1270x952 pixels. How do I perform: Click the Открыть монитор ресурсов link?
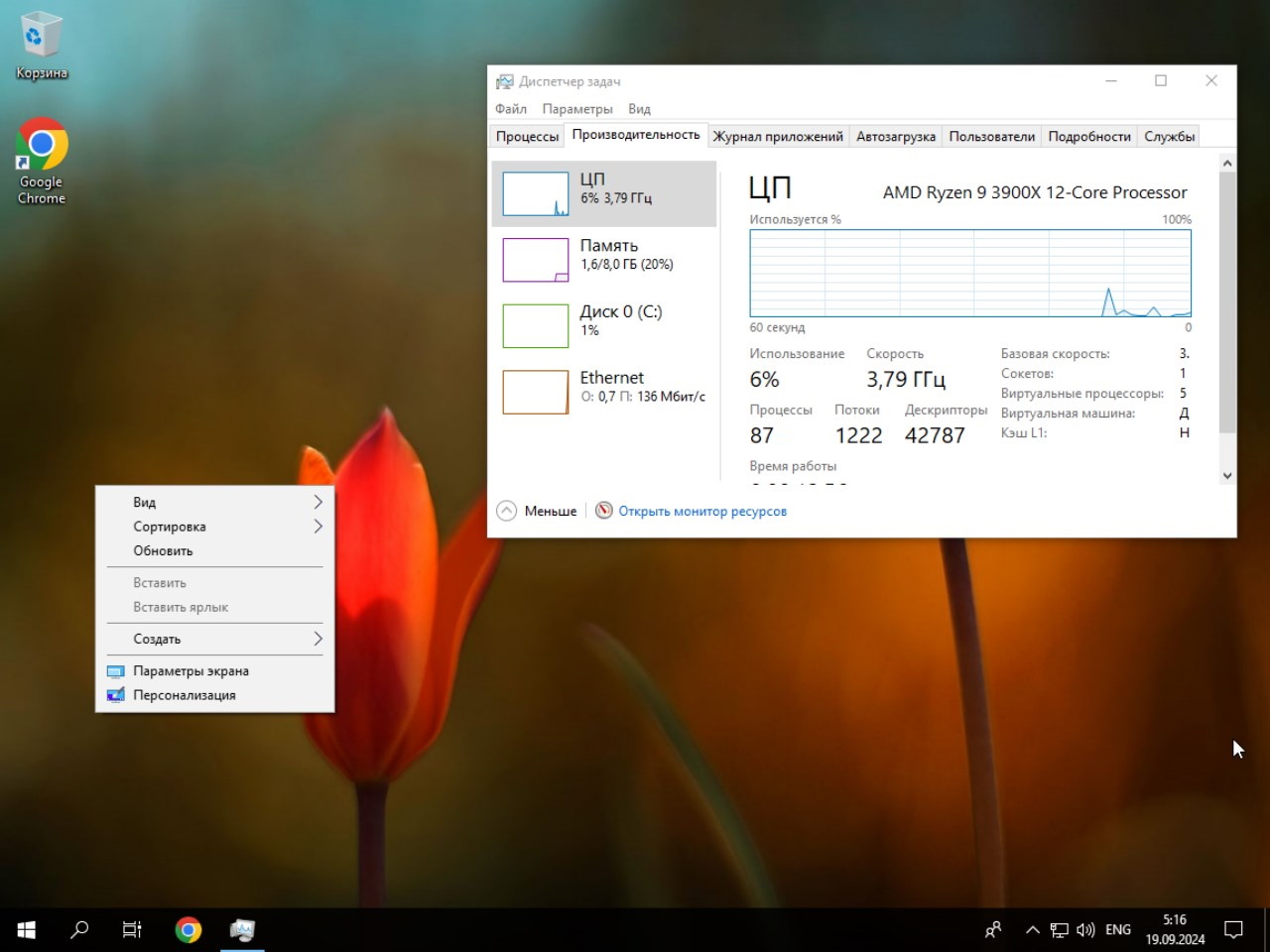pyautogui.click(x=701, y=511)
